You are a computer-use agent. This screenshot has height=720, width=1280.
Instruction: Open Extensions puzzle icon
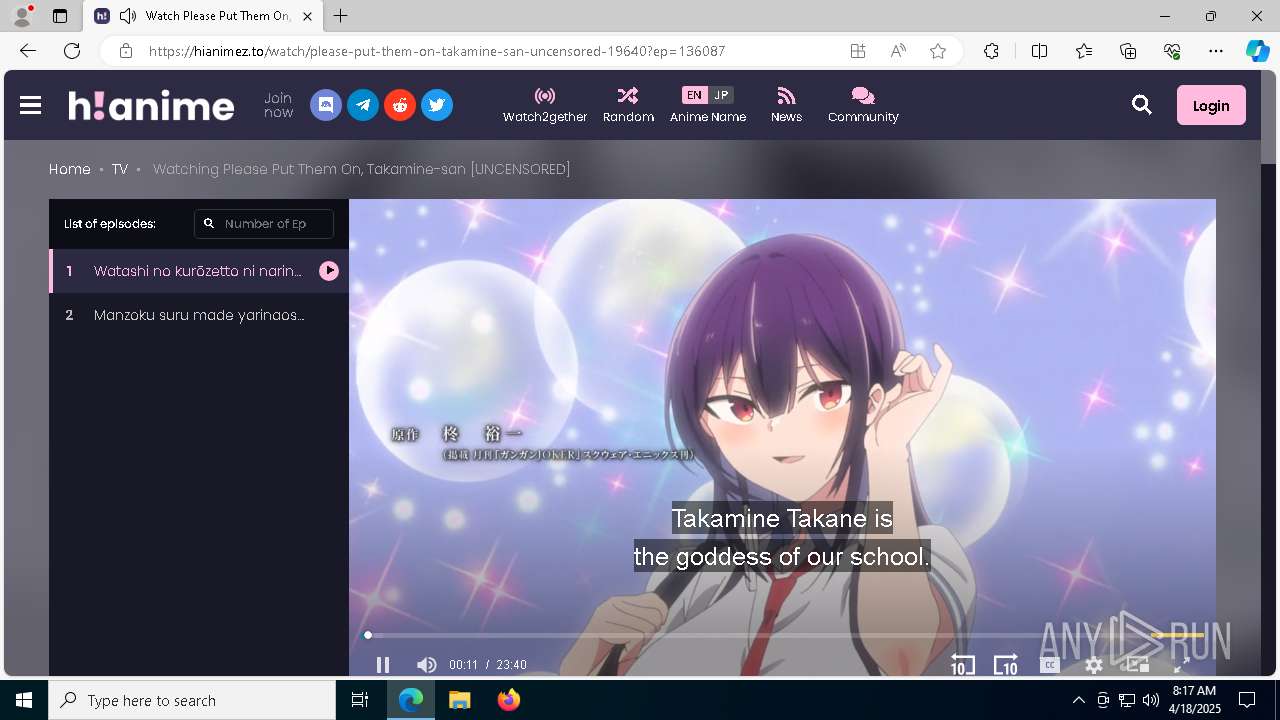(x=991, y=51)
